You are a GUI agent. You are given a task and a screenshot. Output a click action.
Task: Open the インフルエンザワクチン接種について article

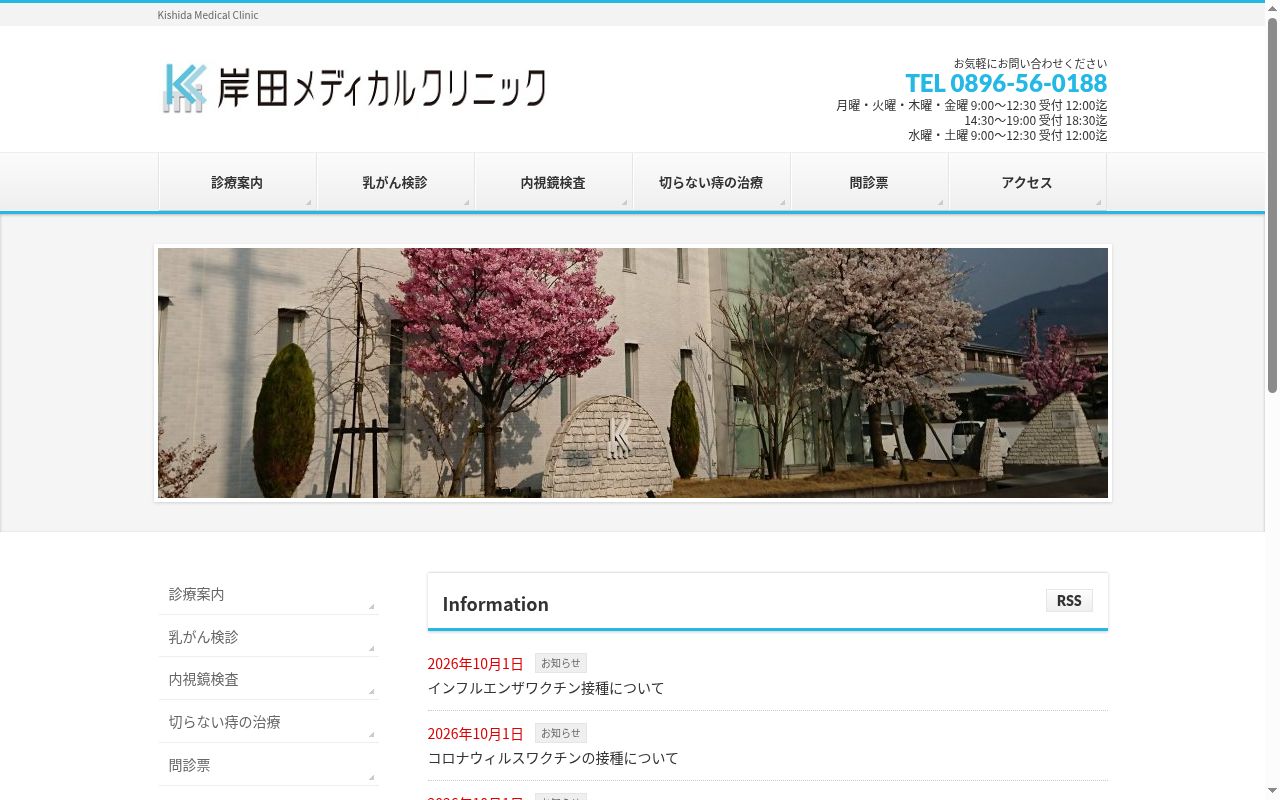point(546,688)
